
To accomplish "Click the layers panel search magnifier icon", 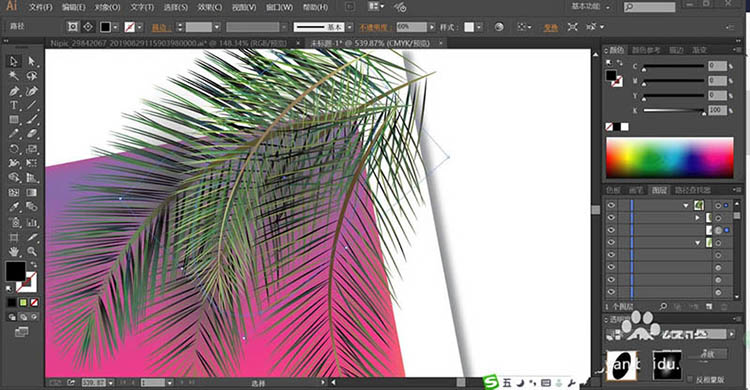I will pos(663,306).
